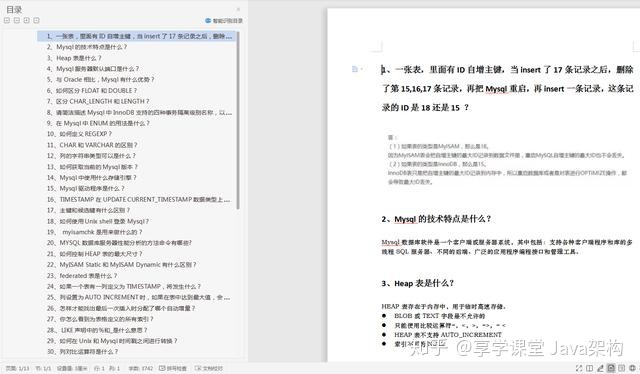Open outline item 23 federated 表
Viewport: 640px width, 374px height.
82,276
